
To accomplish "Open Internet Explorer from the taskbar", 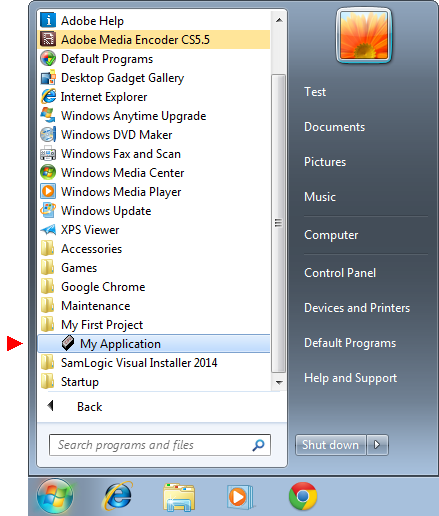I will 118,496.
